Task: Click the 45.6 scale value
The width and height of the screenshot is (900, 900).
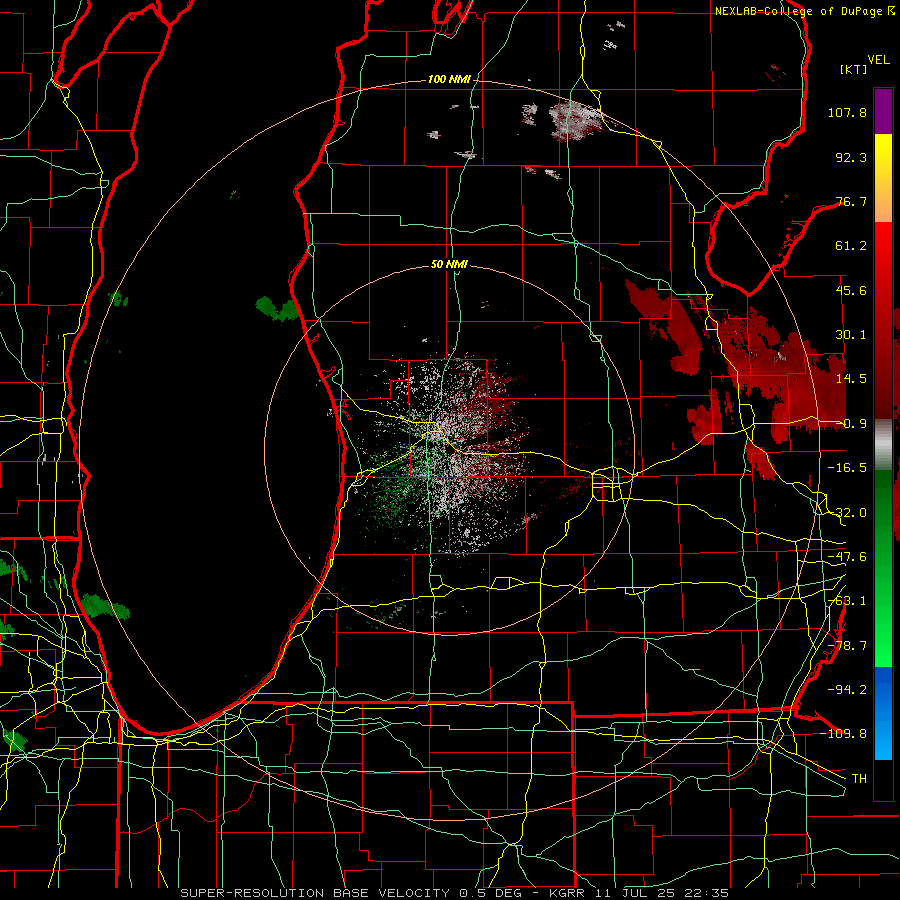Action: pos(851,290)
